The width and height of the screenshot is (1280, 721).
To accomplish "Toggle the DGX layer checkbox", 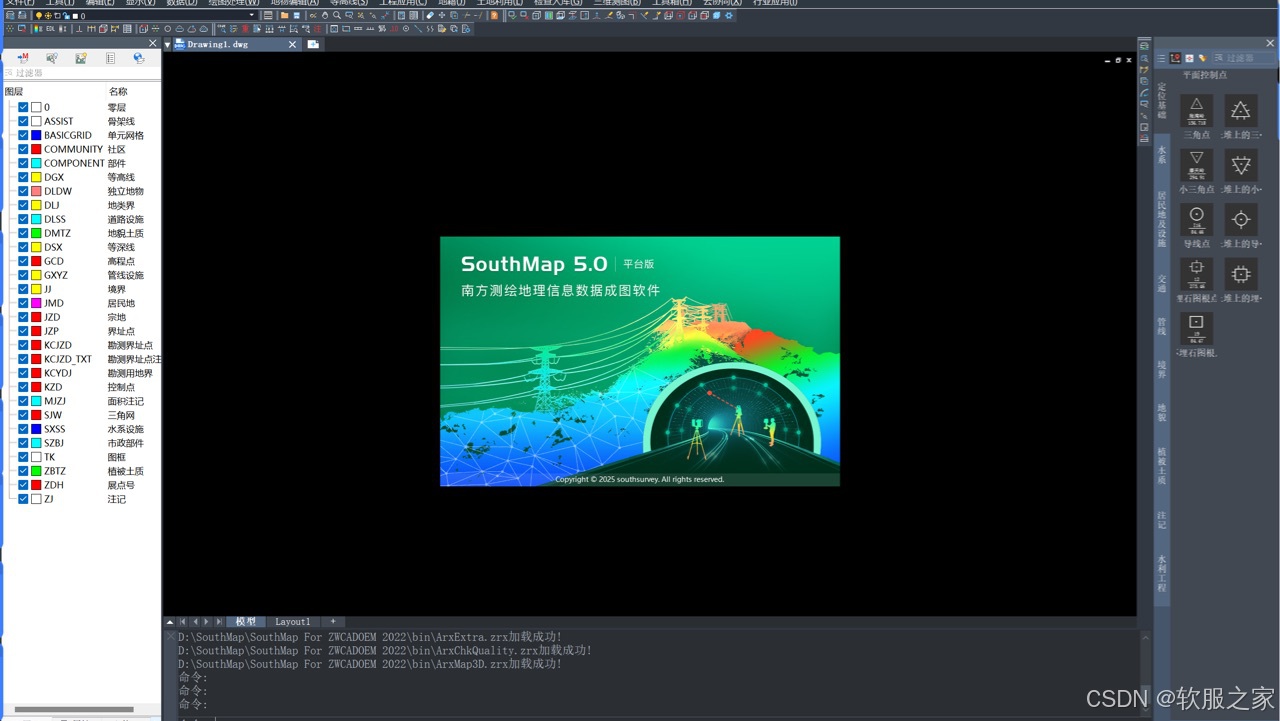I will [x=23, y=177].
